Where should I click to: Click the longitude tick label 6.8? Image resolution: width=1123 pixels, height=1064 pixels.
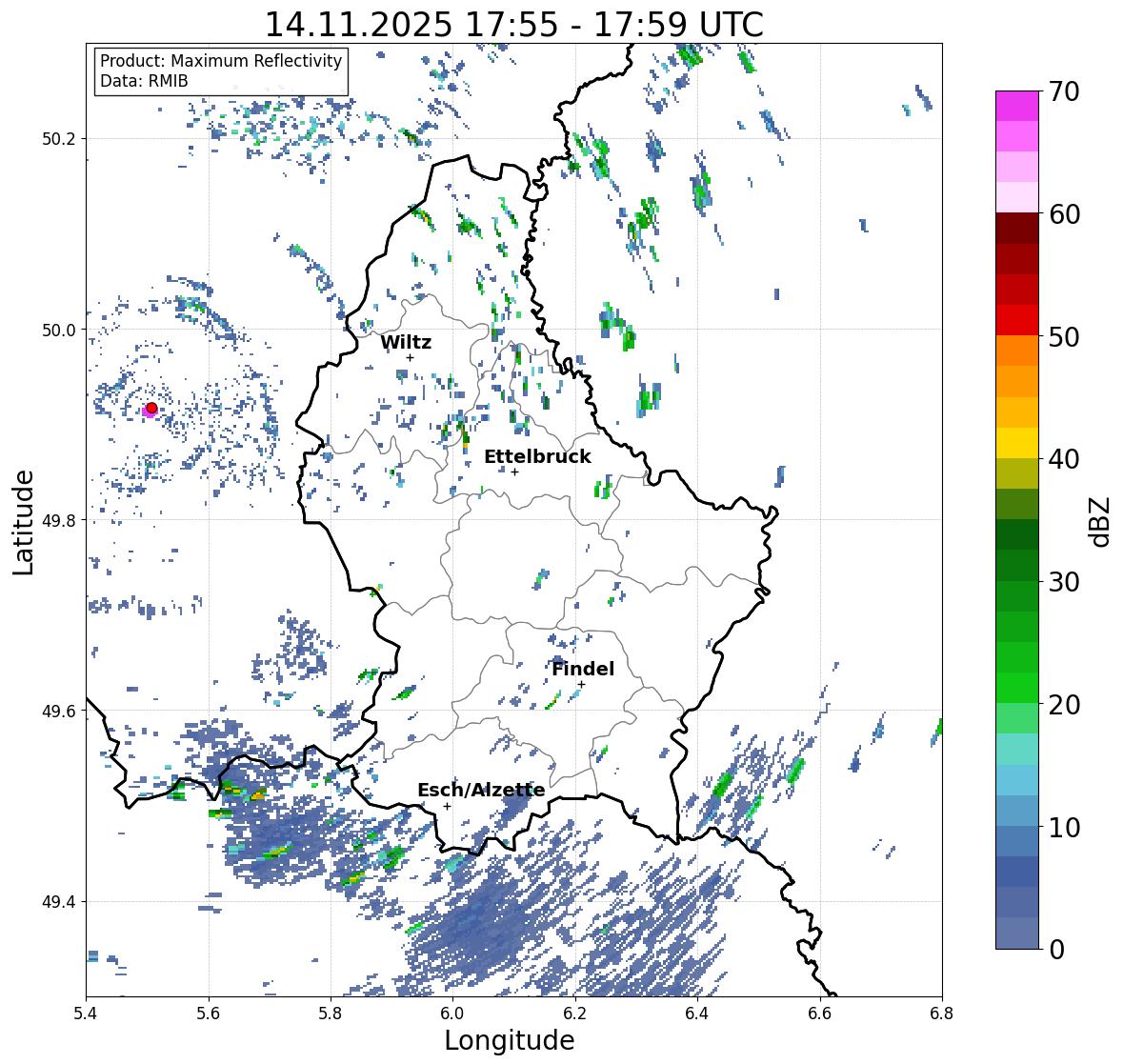942,1014
